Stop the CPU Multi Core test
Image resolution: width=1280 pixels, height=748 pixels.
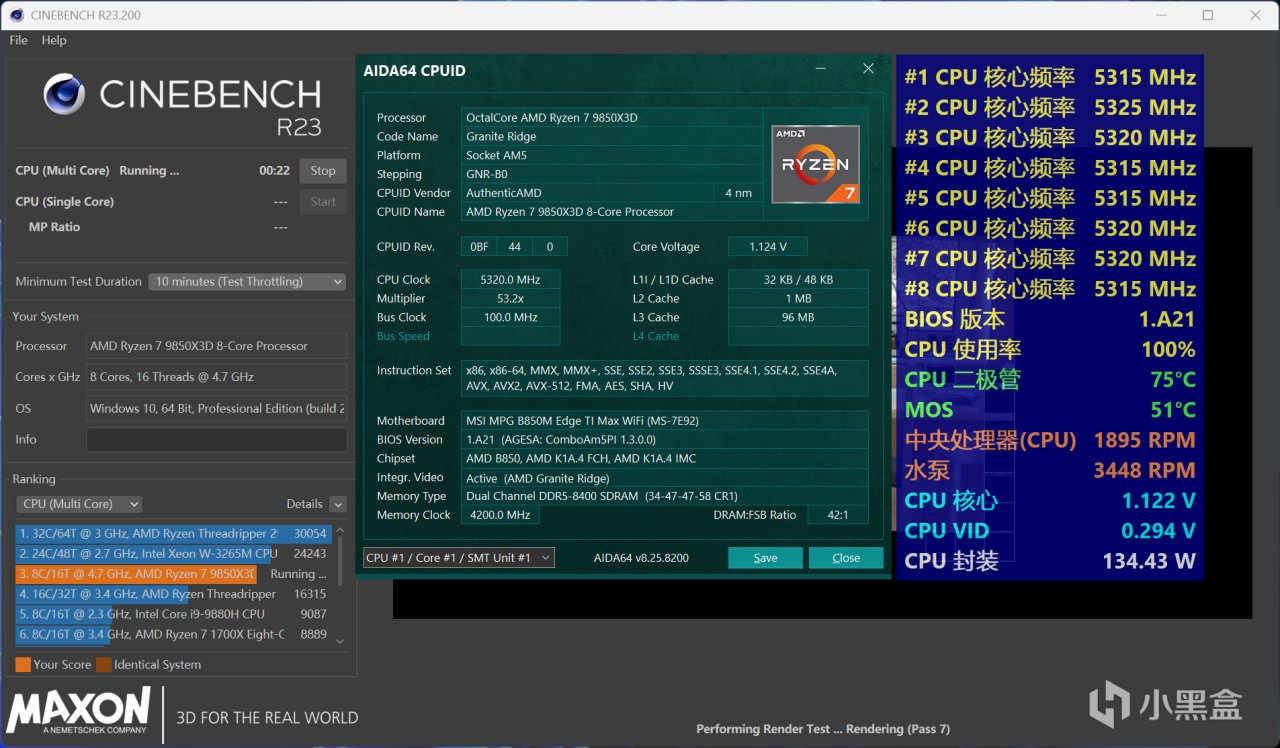click(323, 171)
